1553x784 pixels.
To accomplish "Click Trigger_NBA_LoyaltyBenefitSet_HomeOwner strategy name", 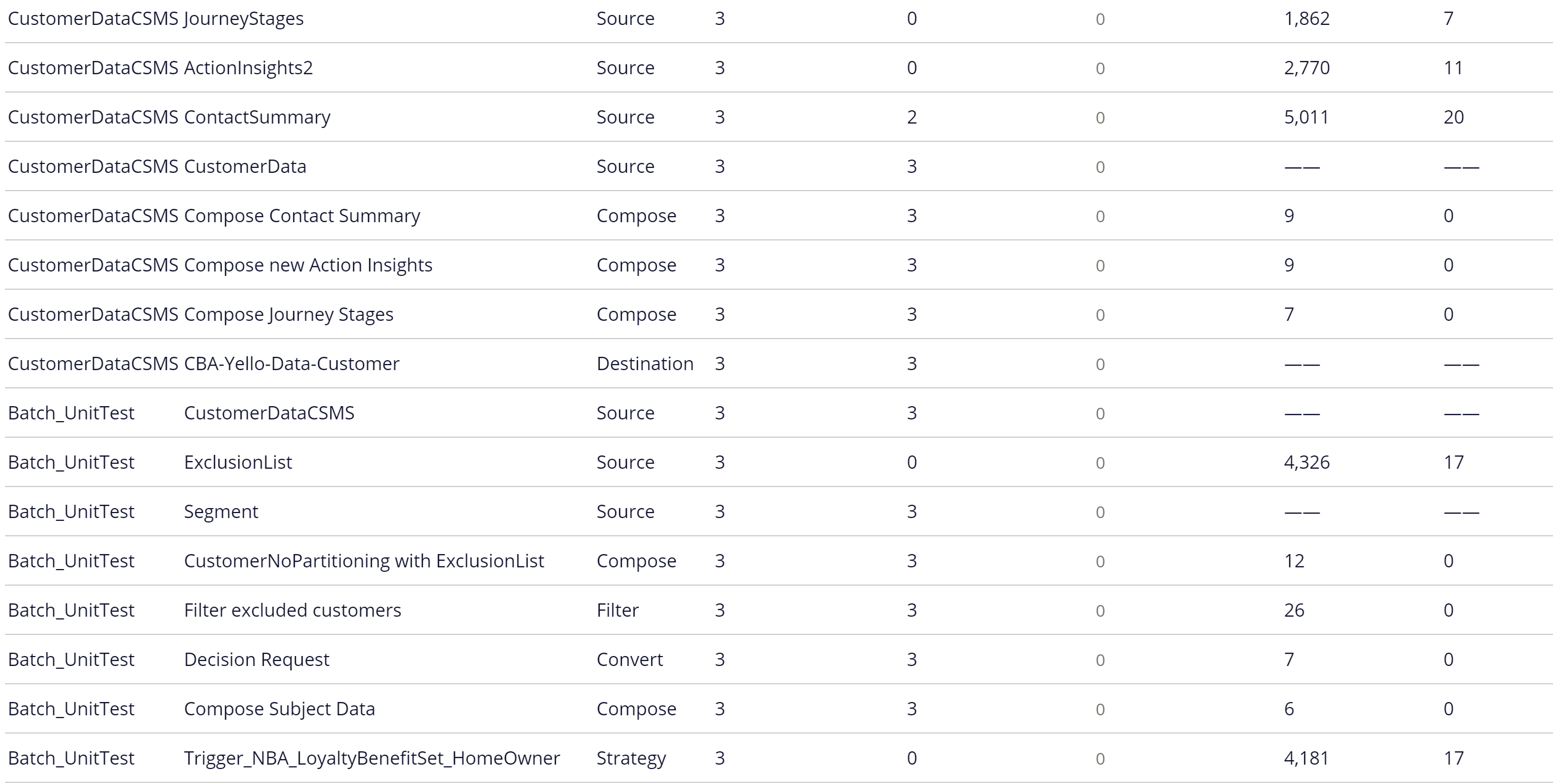I will click(x=372, y=758).
